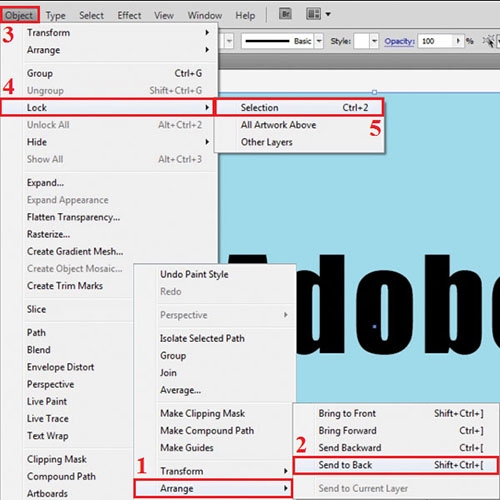Choose Isolate Selected Path
The height and width of the screenshot is (500, 500).
pos(215,338)
